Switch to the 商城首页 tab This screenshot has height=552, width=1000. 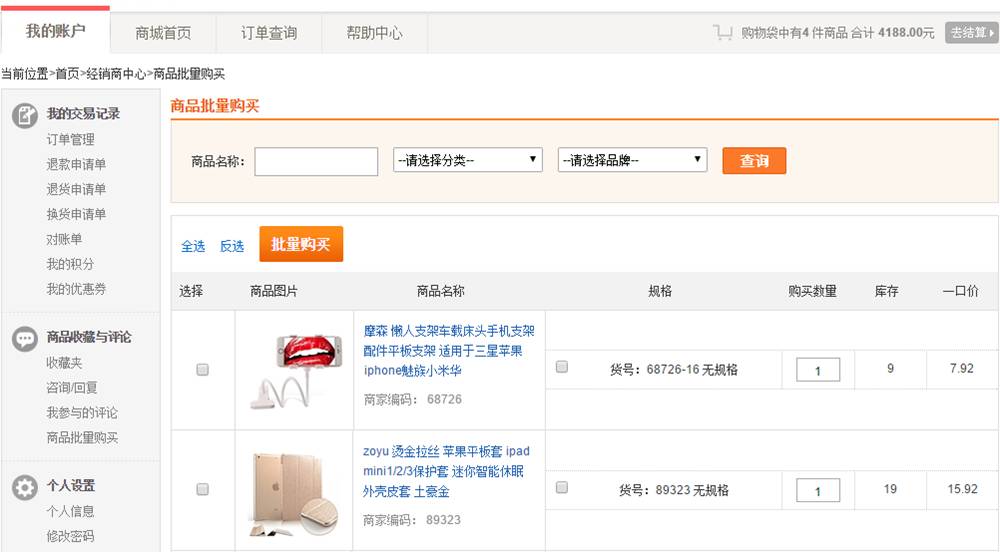163,33
